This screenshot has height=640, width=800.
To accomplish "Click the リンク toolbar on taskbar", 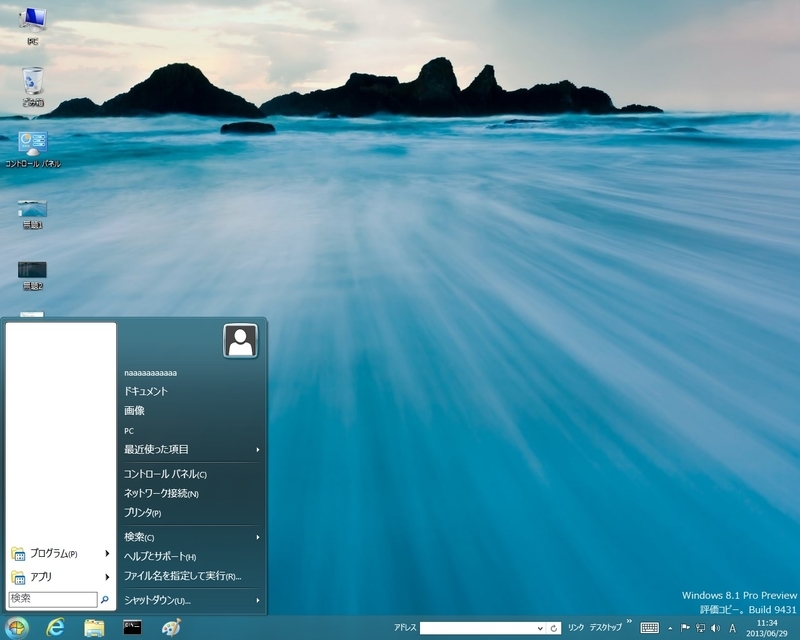I will coord(576,628).
